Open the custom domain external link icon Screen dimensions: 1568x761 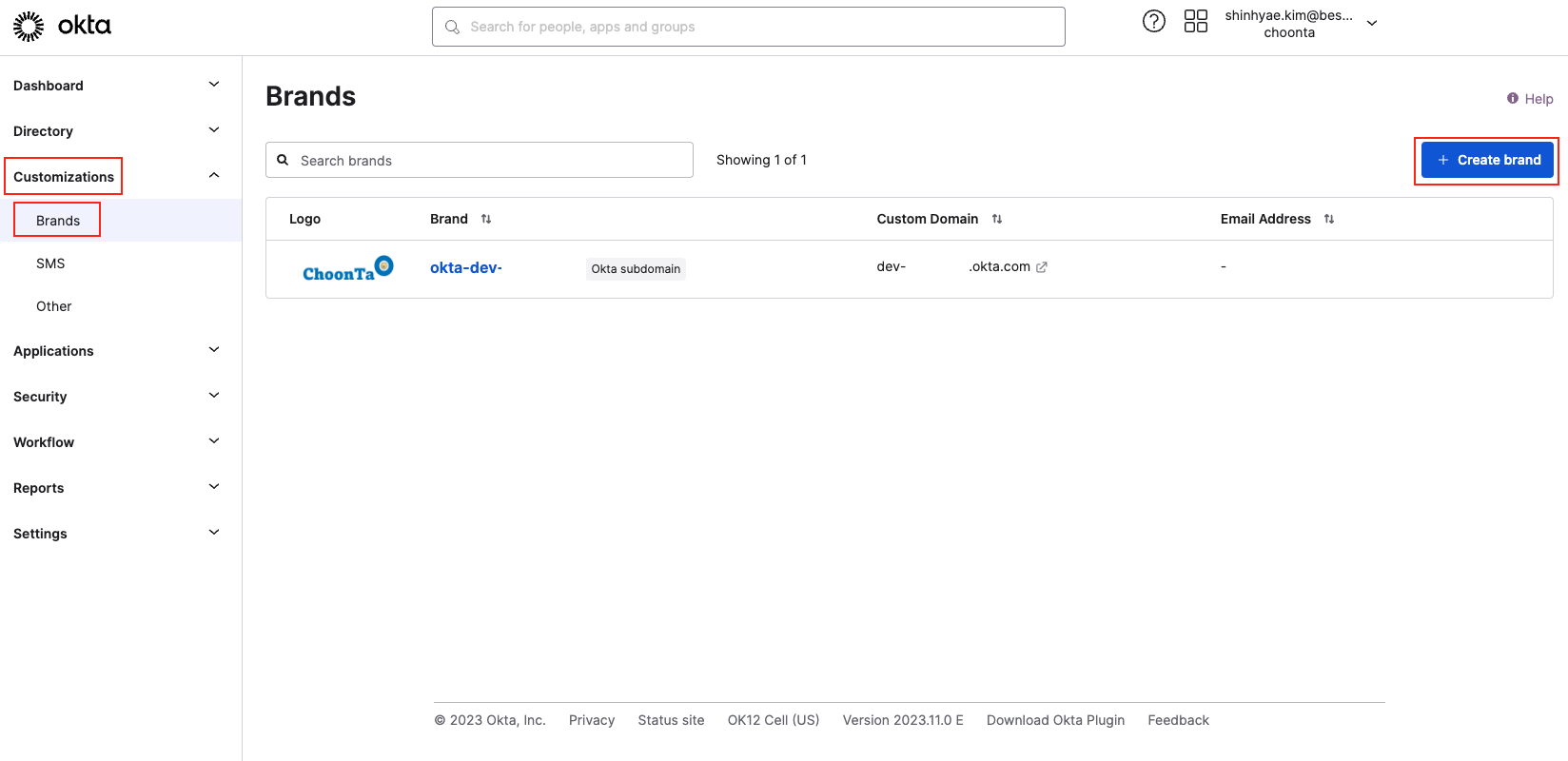pos(1042,267)
